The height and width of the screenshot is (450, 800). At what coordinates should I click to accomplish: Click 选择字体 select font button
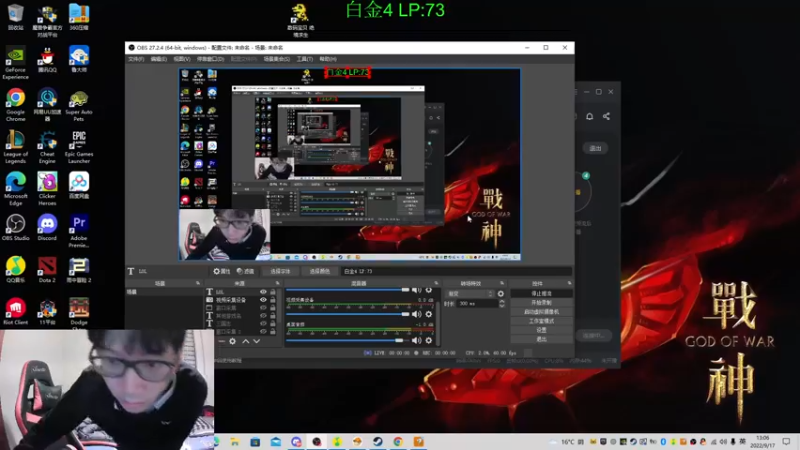(x=280, y=271)
